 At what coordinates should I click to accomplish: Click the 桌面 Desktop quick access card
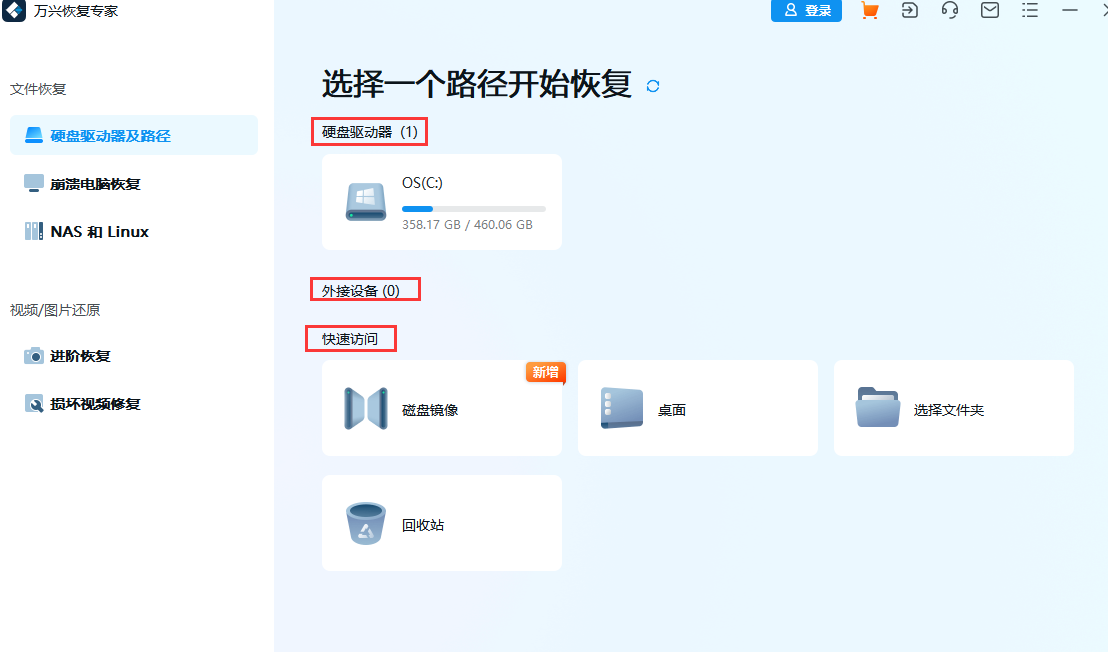(x=697, y=407)
